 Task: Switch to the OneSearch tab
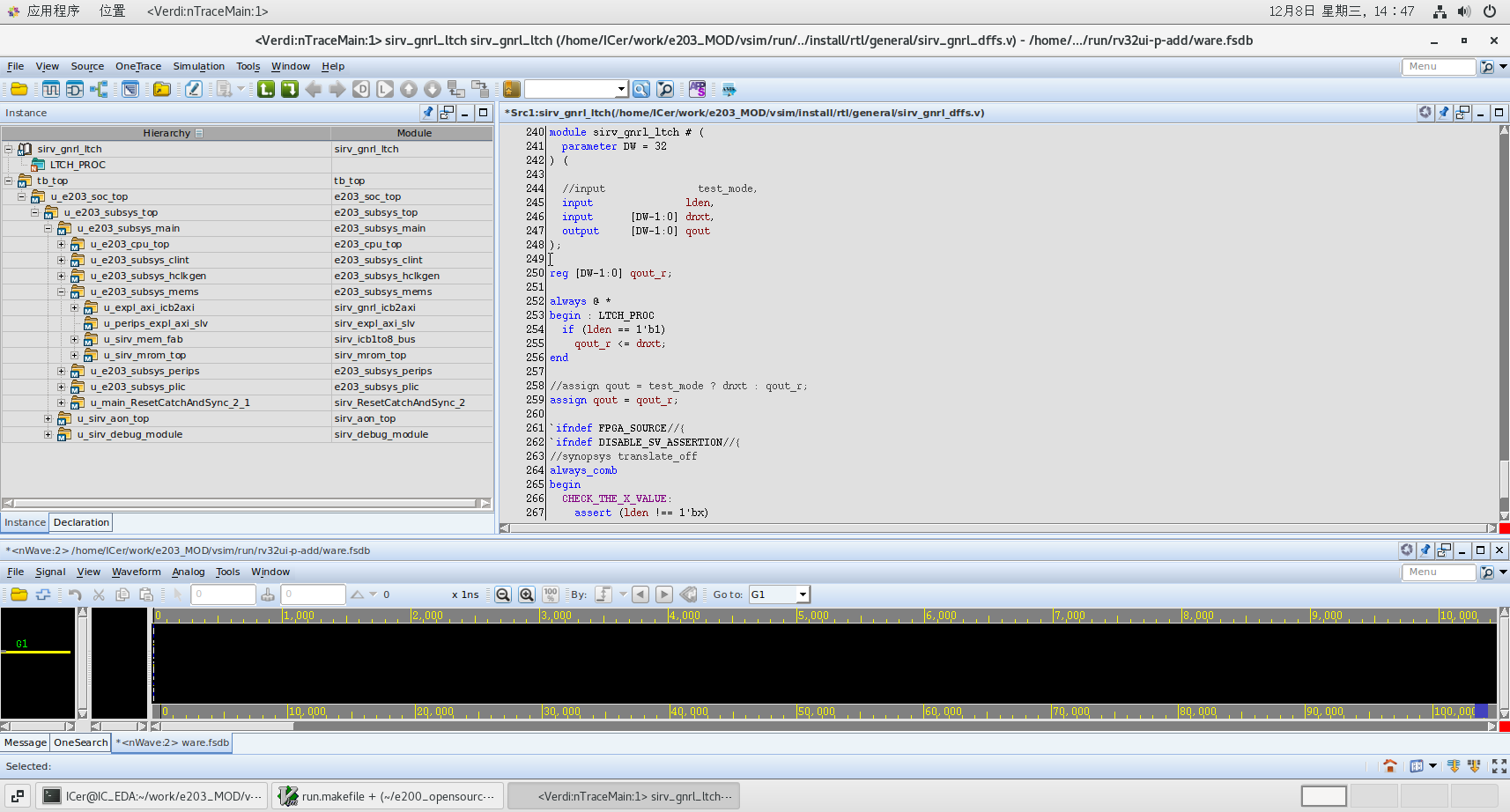tap(80, 742)
